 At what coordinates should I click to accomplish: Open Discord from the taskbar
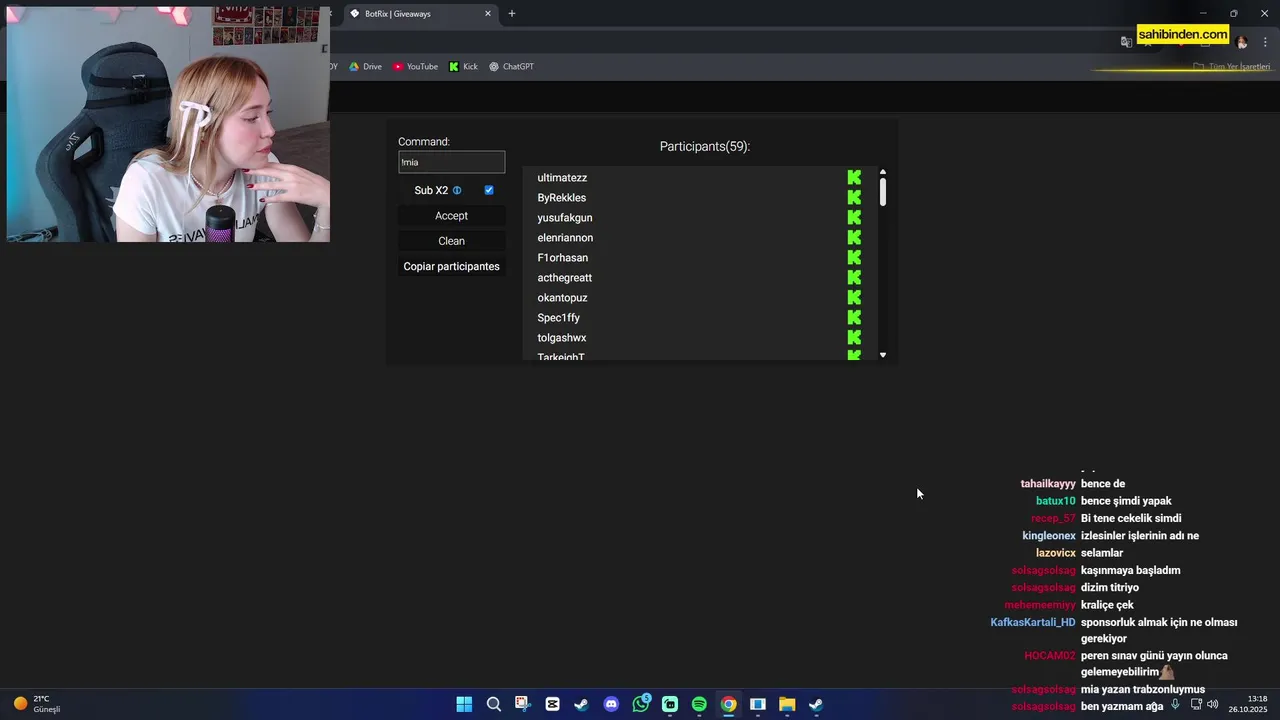611,704
